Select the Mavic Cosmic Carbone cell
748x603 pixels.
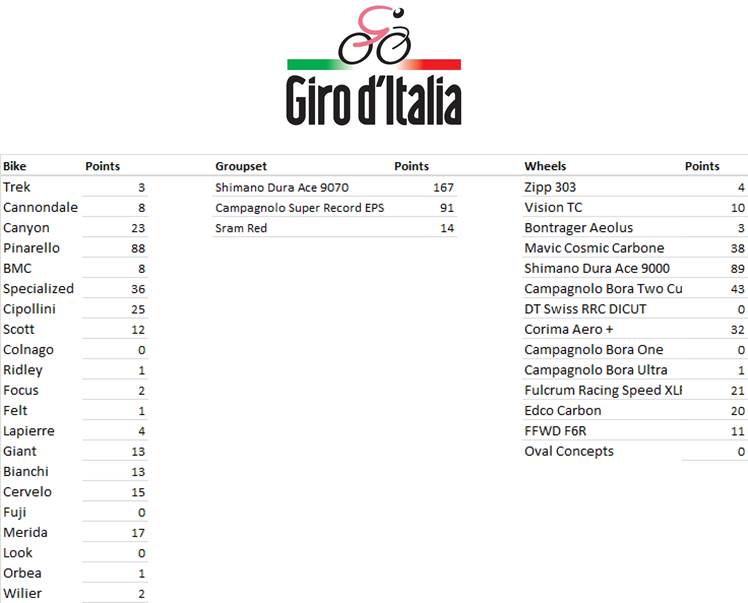point(594,248)
